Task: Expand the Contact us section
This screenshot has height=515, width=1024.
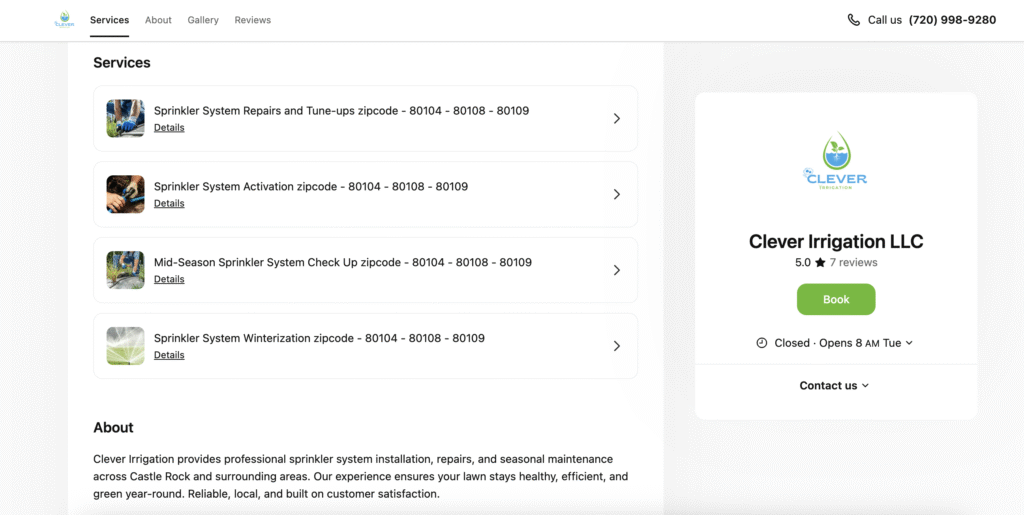Action: coord(835,386)
